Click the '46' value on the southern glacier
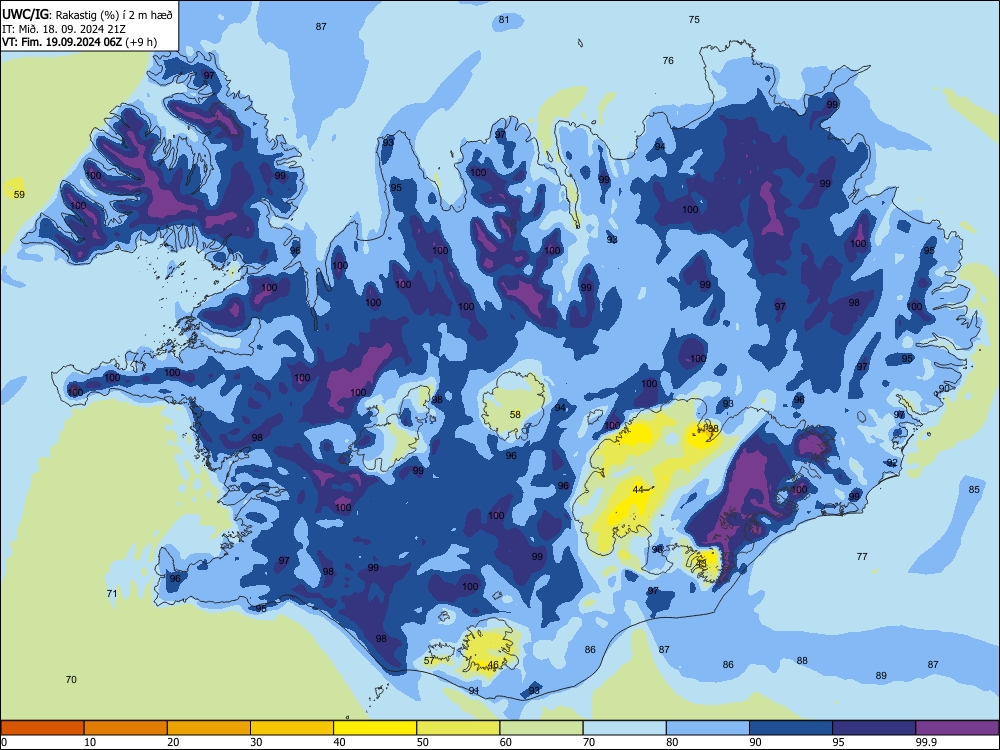Image resolution: width=1000 pixels, height=750 pixels. [x=493, y=665]
